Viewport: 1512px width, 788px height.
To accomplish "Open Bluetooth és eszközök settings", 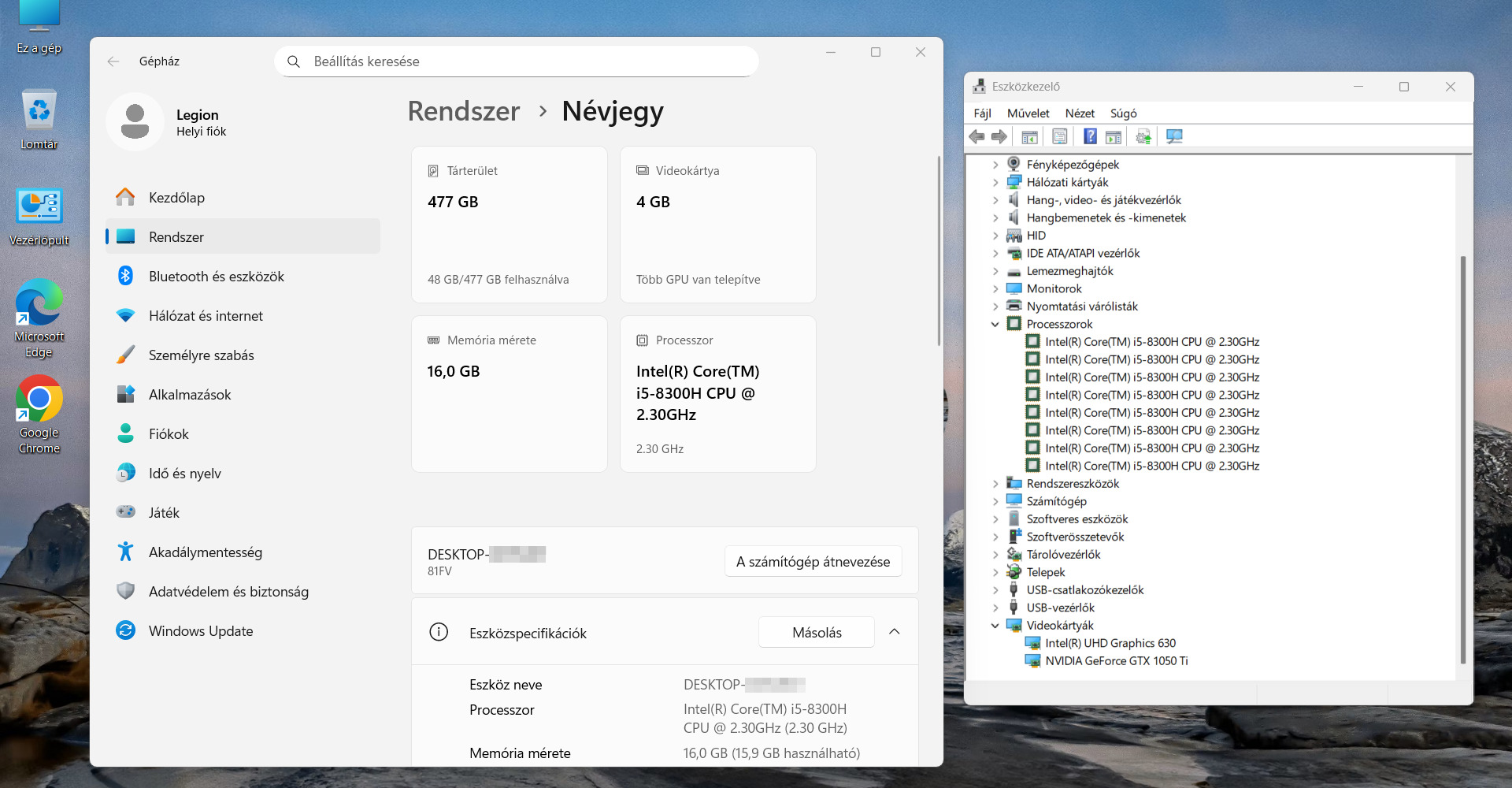I will pyautogui.click(x=243, y=277).
